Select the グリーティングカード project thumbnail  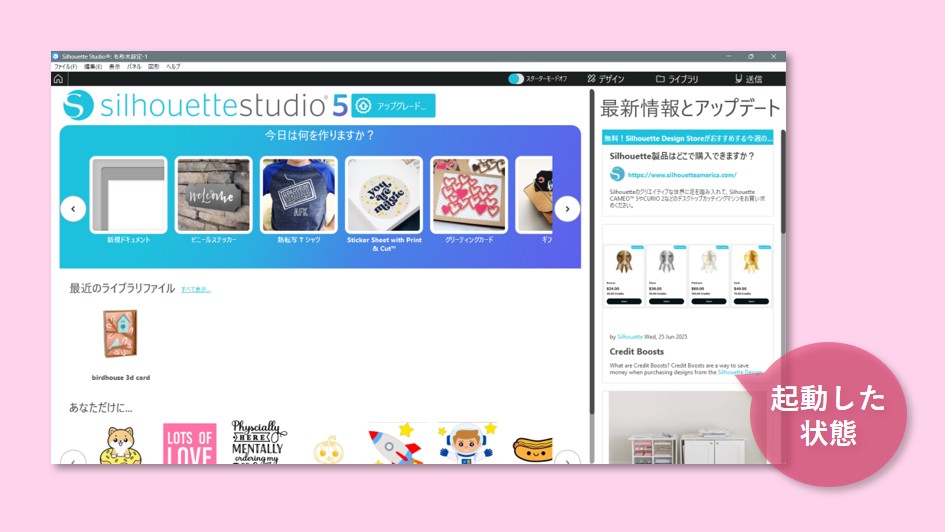(x=469, y=195)
